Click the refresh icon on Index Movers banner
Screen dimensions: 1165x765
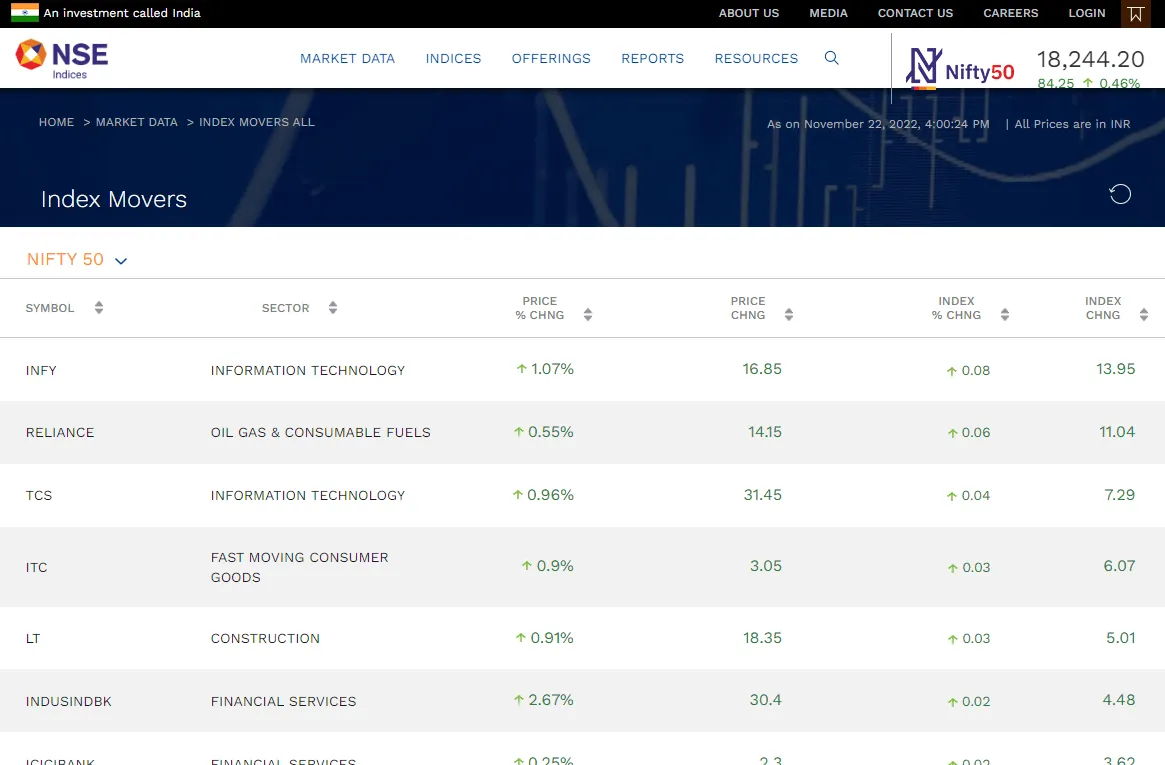coord(1120,194)
